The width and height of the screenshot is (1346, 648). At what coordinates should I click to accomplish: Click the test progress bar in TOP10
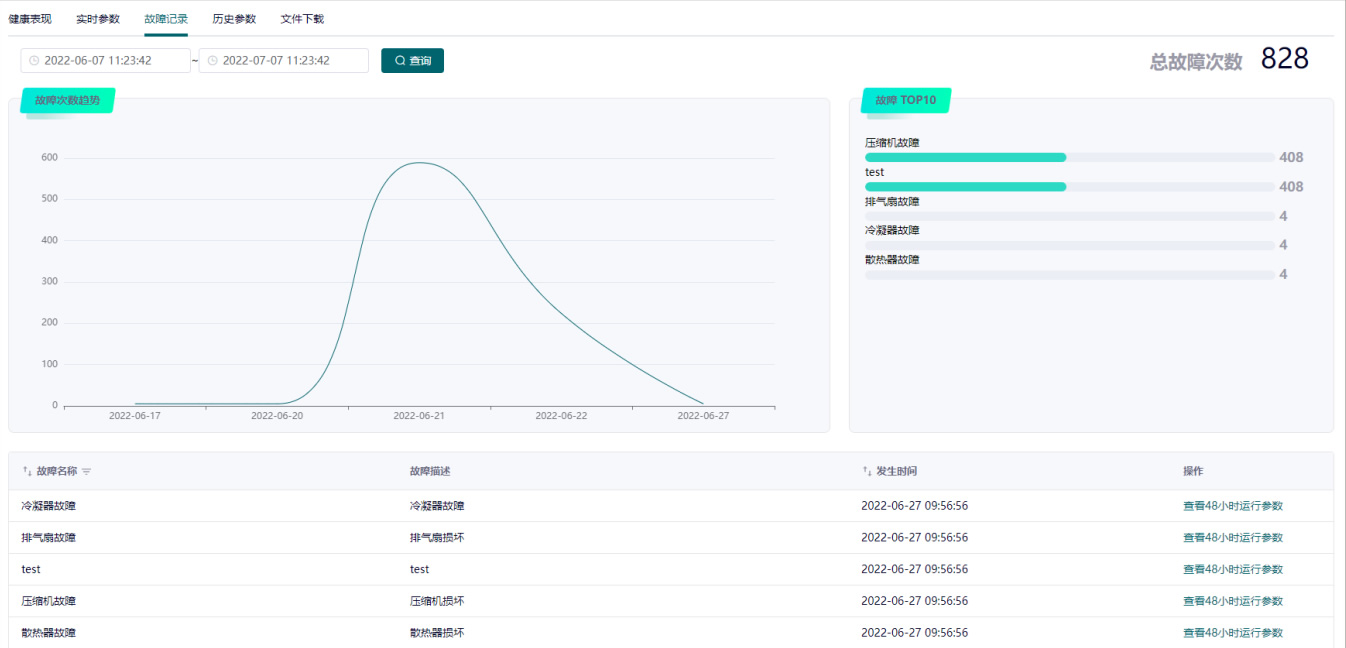click(1068, 187)
